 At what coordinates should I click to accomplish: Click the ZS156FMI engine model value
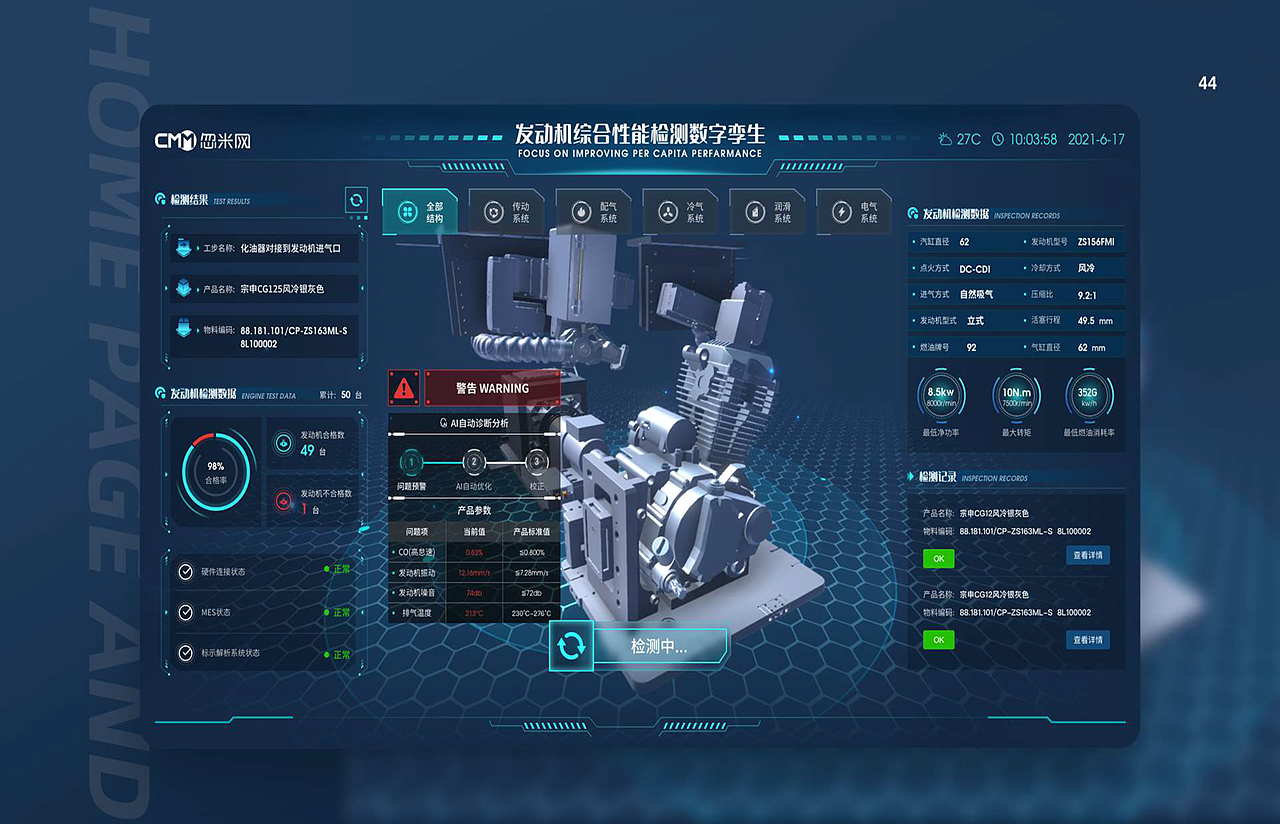[x=1096, y=241]
